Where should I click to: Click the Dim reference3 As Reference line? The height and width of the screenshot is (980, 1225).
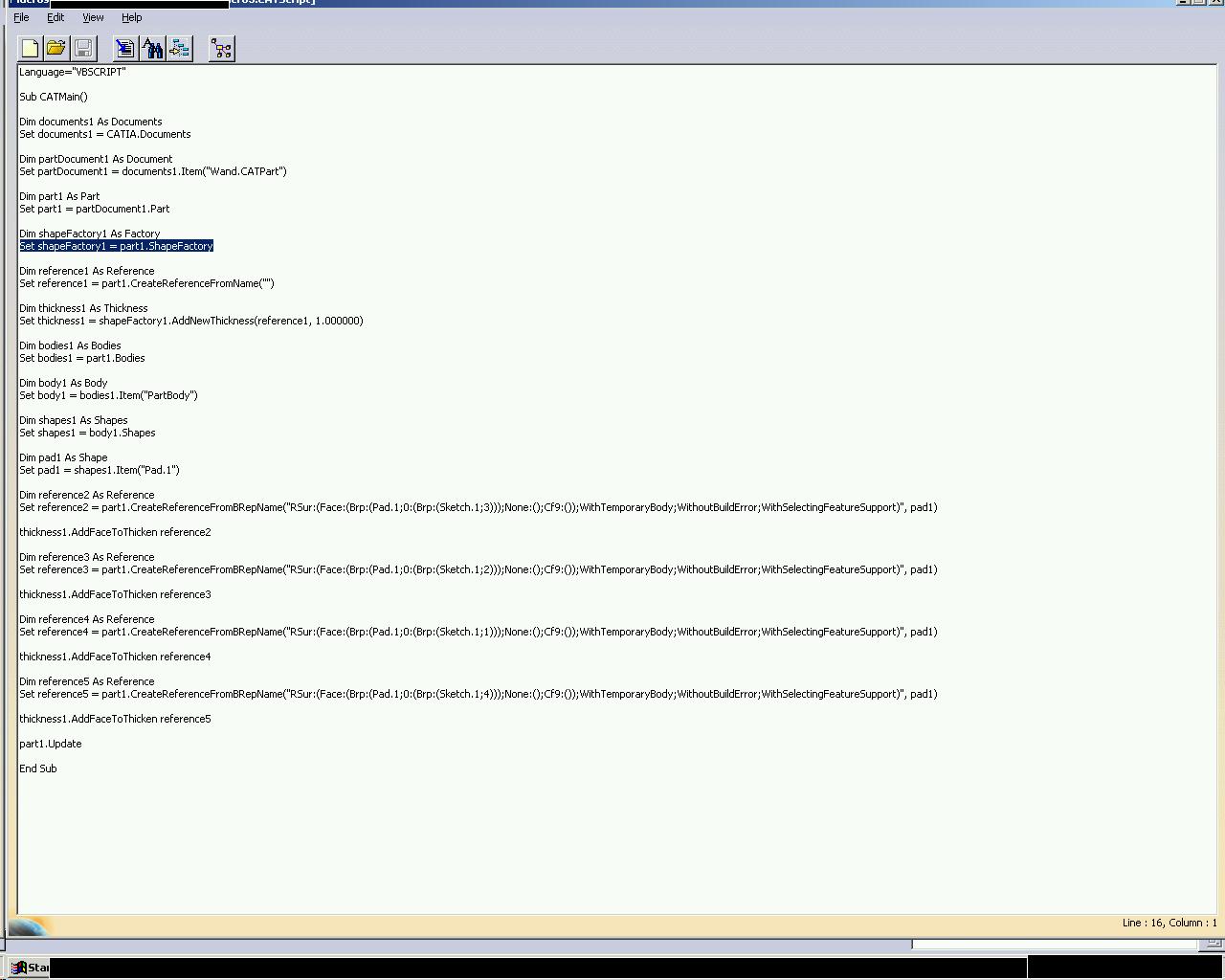(x=87, y=557)
